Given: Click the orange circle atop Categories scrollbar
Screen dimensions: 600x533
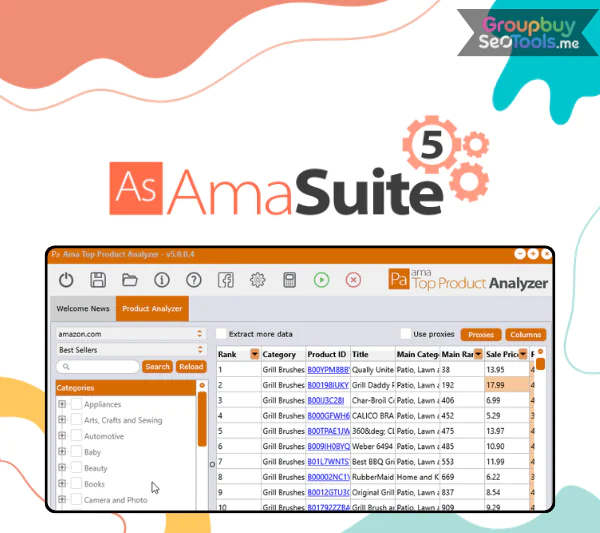Looking at the screenshot, I should click(x=202, y=385).
